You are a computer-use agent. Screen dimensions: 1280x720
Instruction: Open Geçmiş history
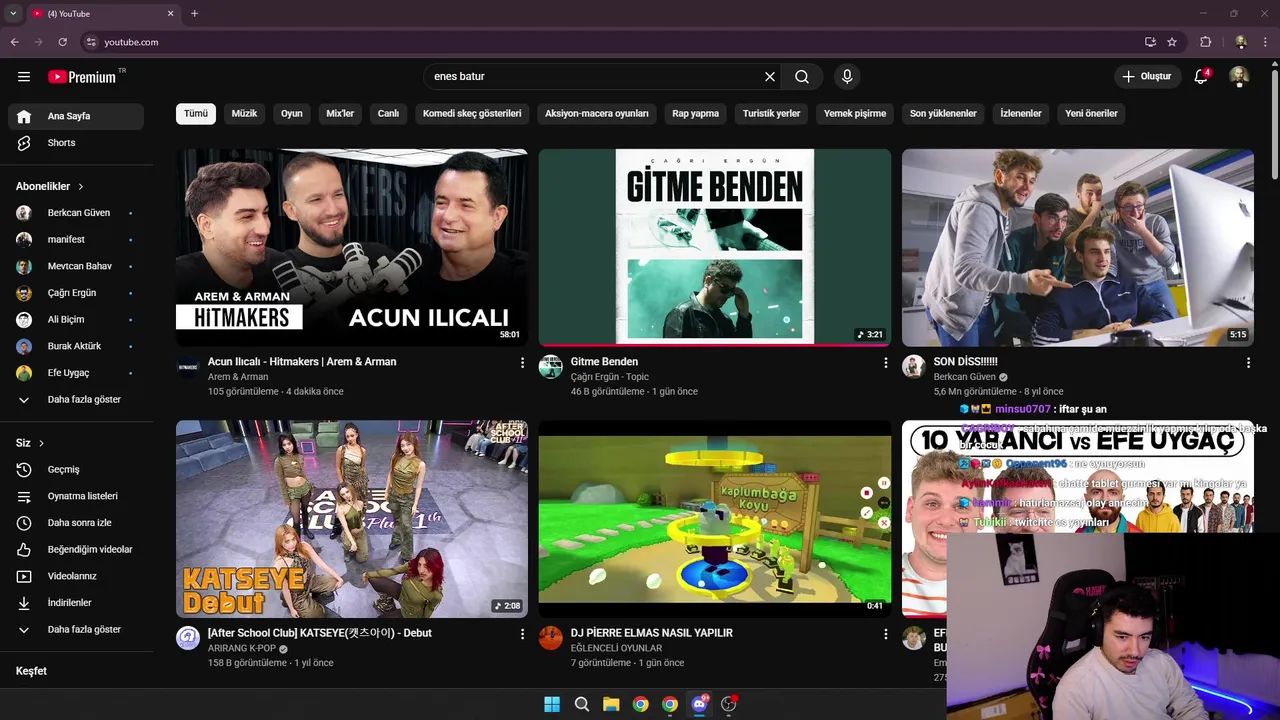click(76, 469)
